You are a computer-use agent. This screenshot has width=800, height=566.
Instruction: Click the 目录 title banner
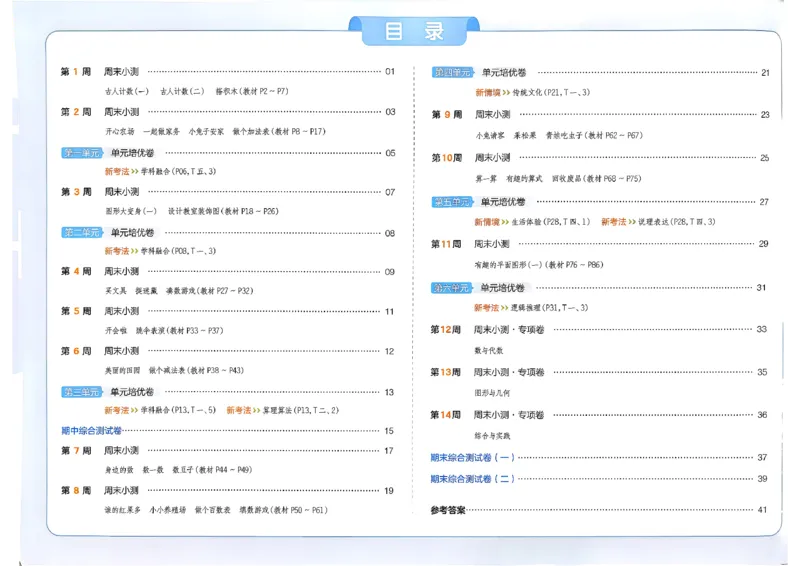click(414, 31)
